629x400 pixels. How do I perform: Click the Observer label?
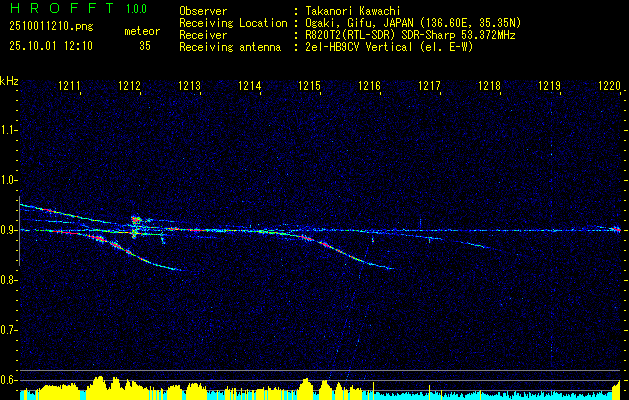point(203,11)
